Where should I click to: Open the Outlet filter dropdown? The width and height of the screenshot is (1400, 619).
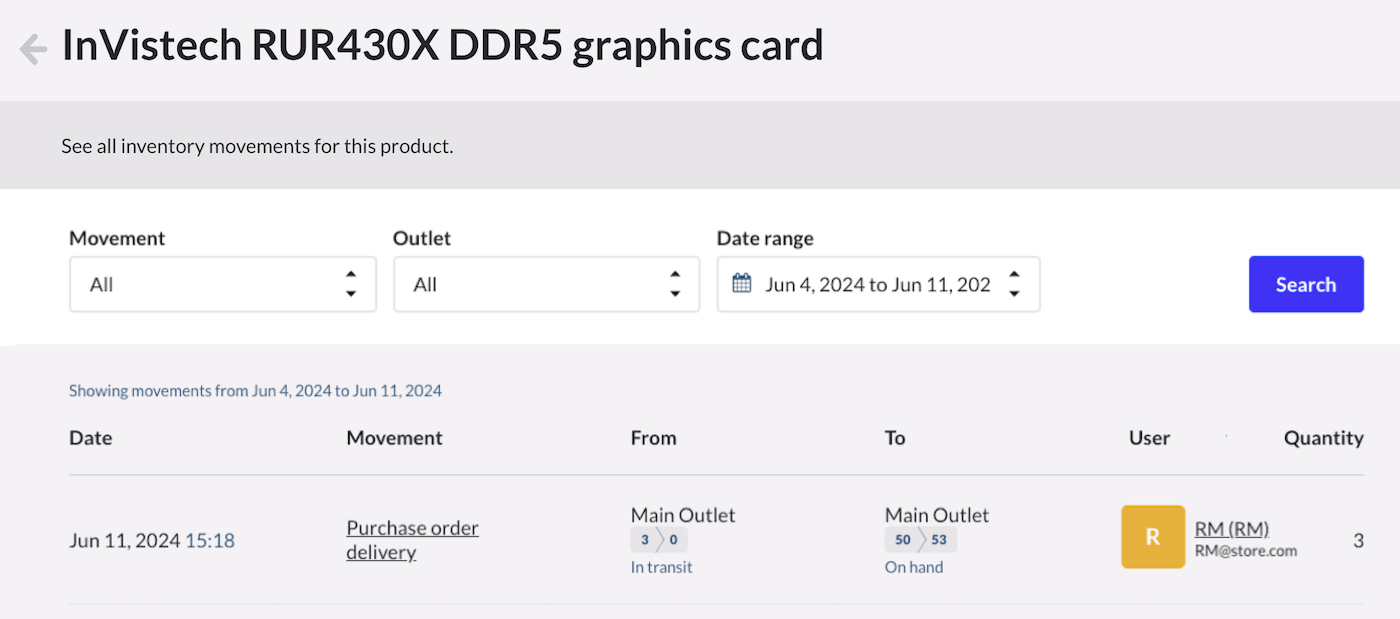[x=546, y=285]
